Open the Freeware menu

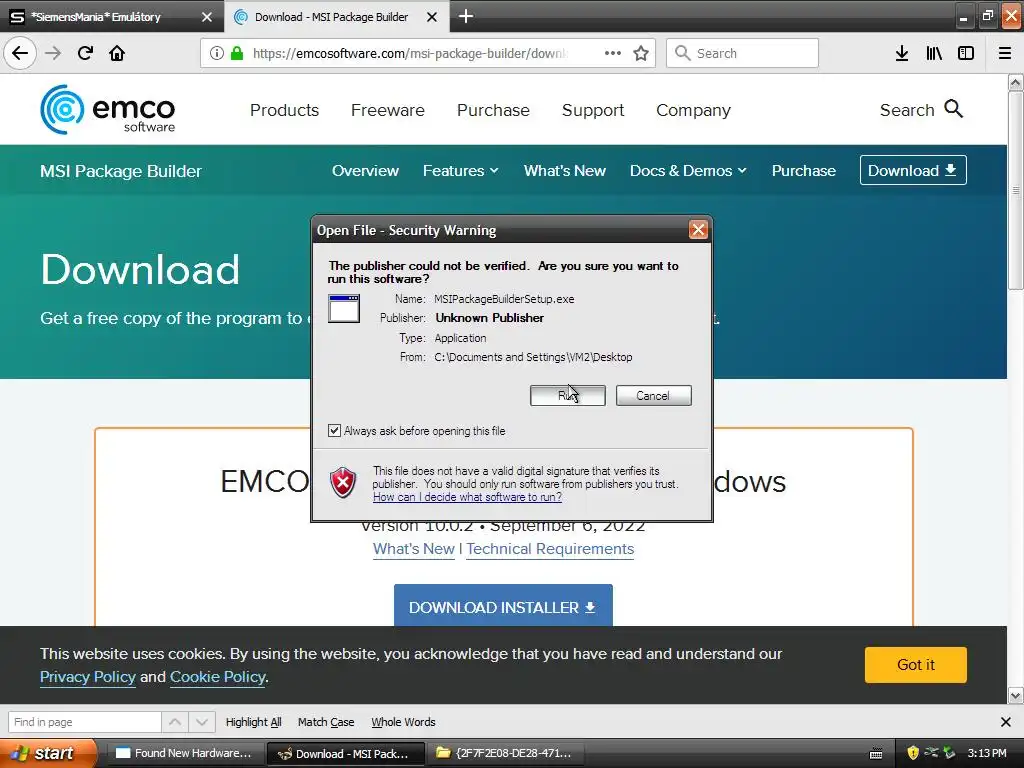(387, 110)
